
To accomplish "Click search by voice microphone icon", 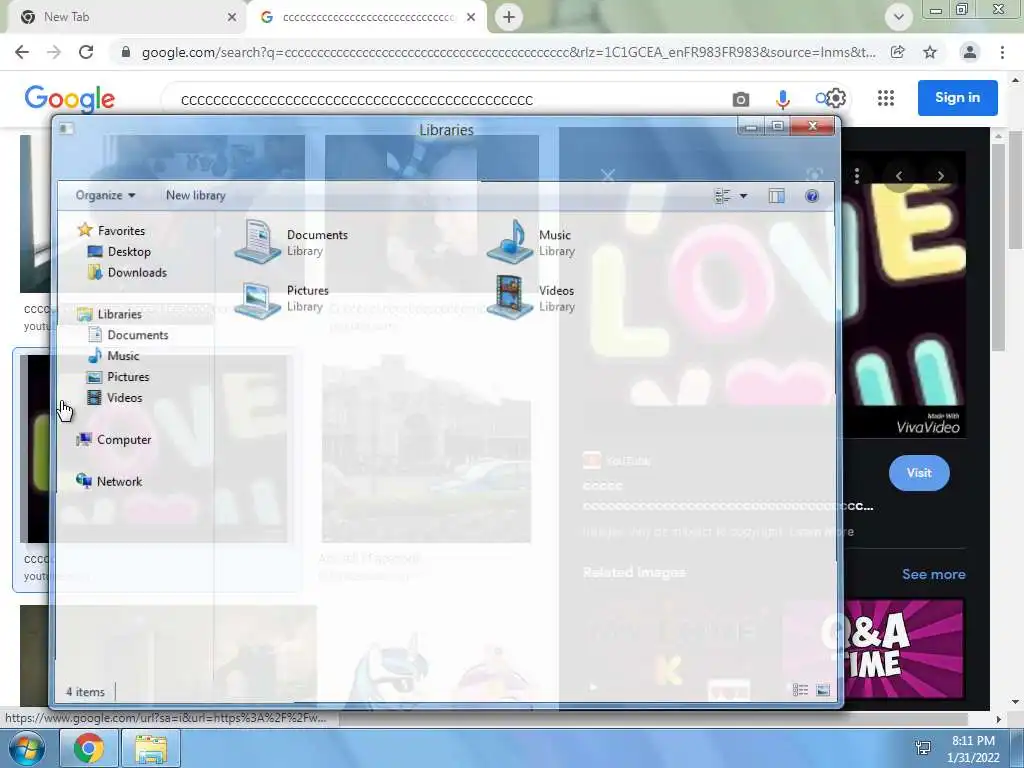I will click(782, 99).
